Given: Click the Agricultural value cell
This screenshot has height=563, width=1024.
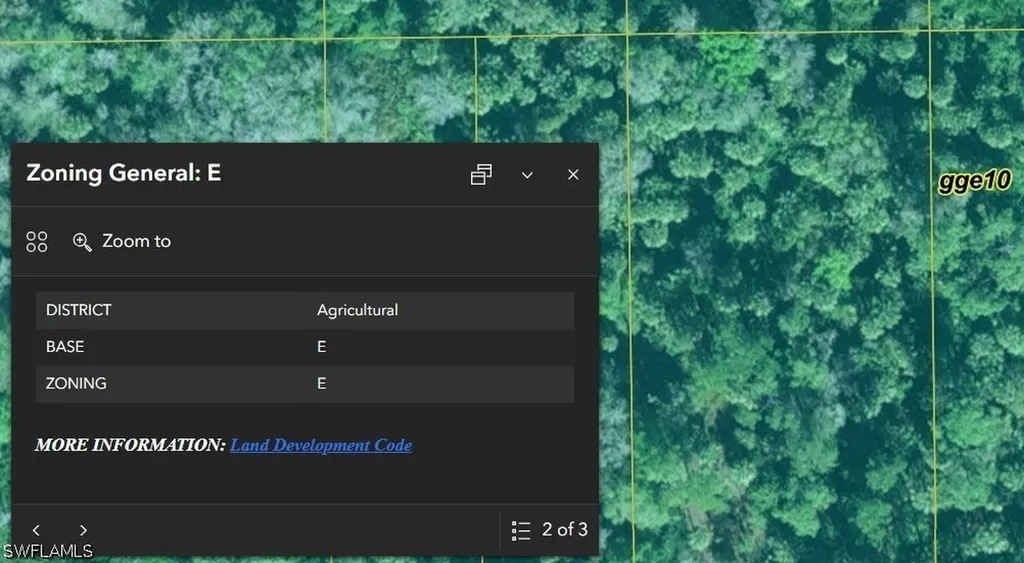Looking at the screenshot, I should 357,310.
